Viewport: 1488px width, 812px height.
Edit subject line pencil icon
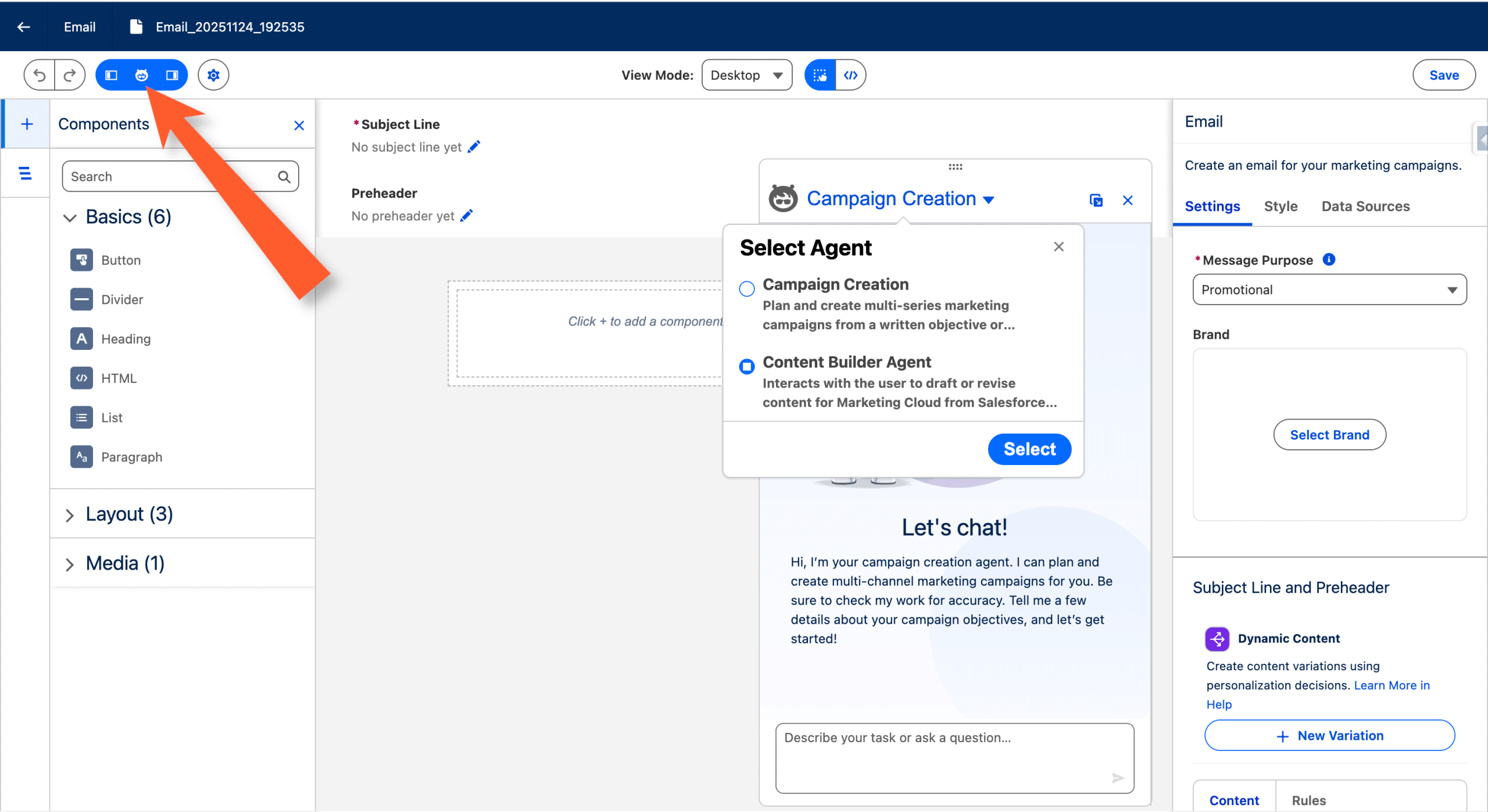pyautogui.click(x=474, y=147)
